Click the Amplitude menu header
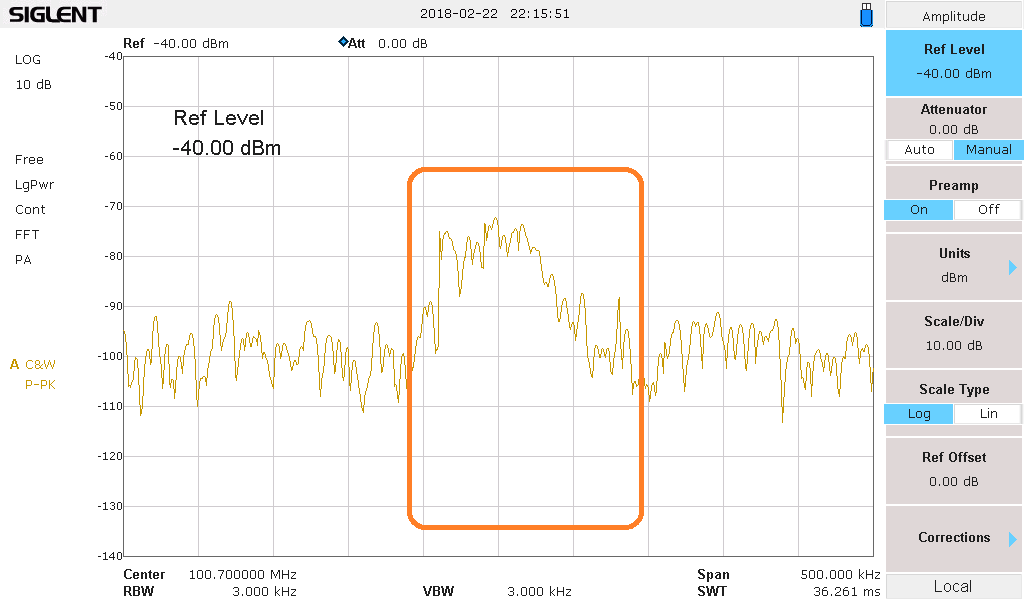 tap(953, 16)
